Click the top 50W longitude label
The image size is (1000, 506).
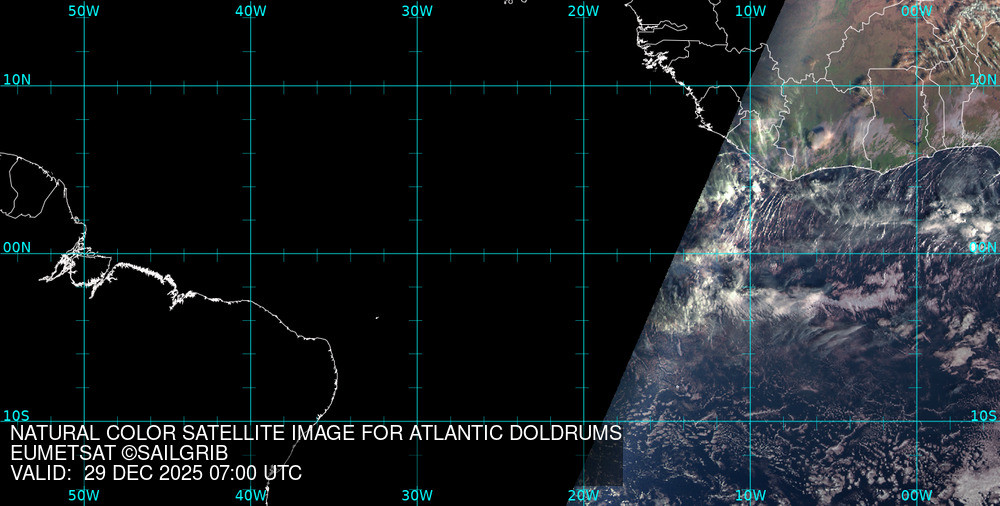pyautogui.click(x=84, y=10)
